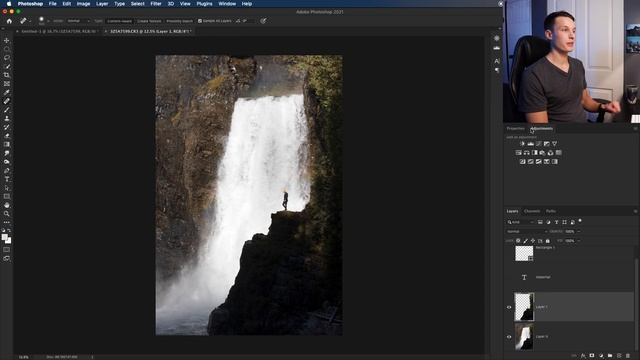Add a Levels adjustment

coord(530,144)
